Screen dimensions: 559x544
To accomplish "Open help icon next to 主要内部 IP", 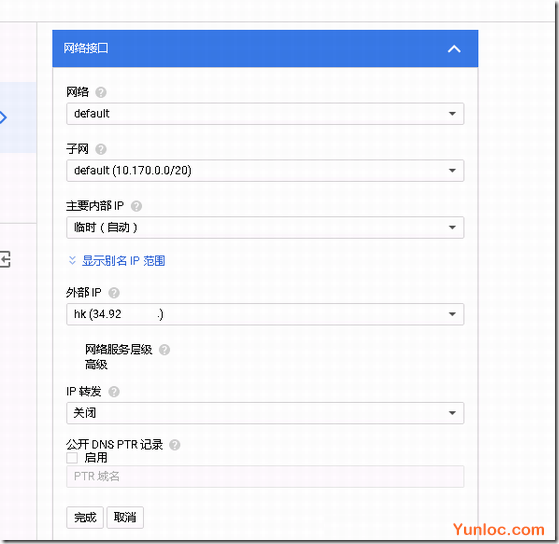I will click(x=136, y=206).
